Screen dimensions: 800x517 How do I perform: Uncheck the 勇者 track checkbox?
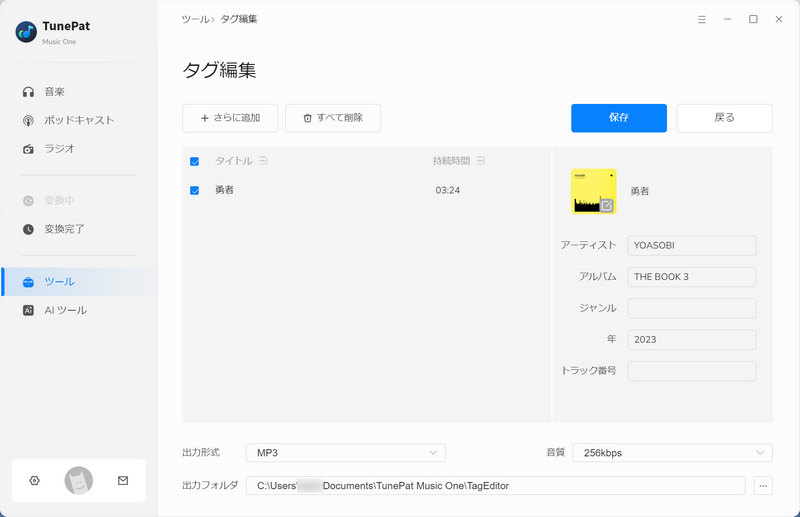pyautogui.click(x=194, y=190)
